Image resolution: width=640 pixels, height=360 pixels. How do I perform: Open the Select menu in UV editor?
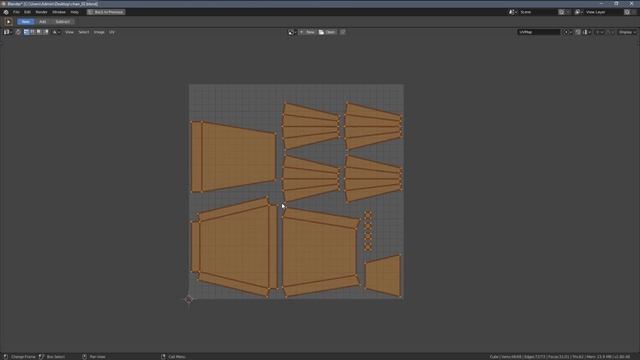pyautogui.click(x=84, y=32)
